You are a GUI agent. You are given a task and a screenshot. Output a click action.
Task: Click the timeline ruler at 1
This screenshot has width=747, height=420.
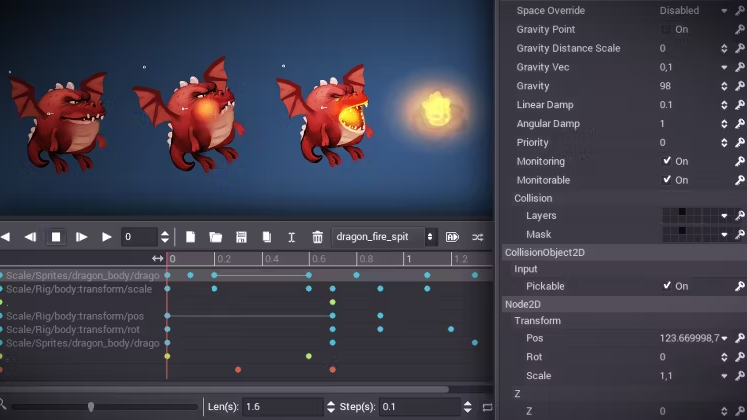pos(409,259)
